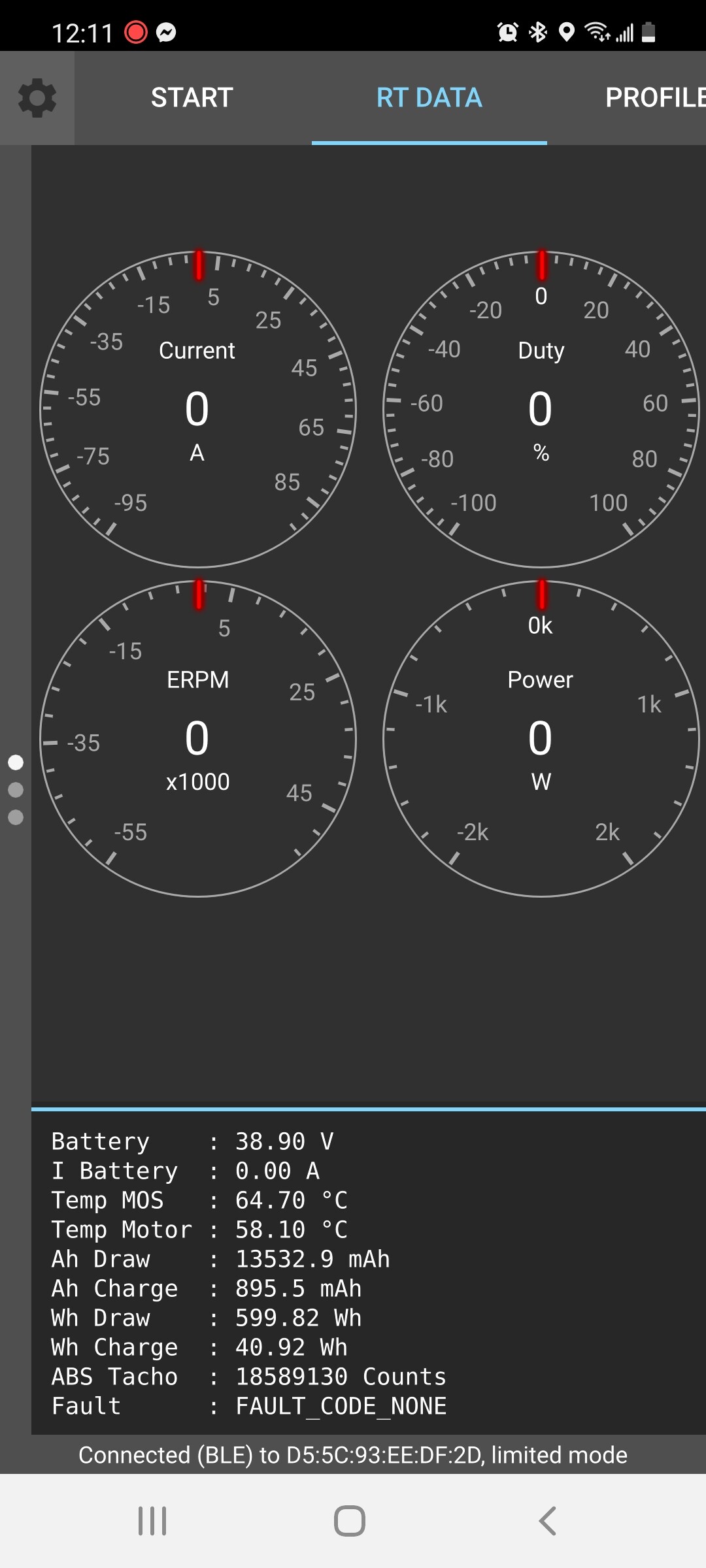This screenshot has height=1568, width=706.
Task: Tap the Messenger notification icon
Action: tap(166, 32)
